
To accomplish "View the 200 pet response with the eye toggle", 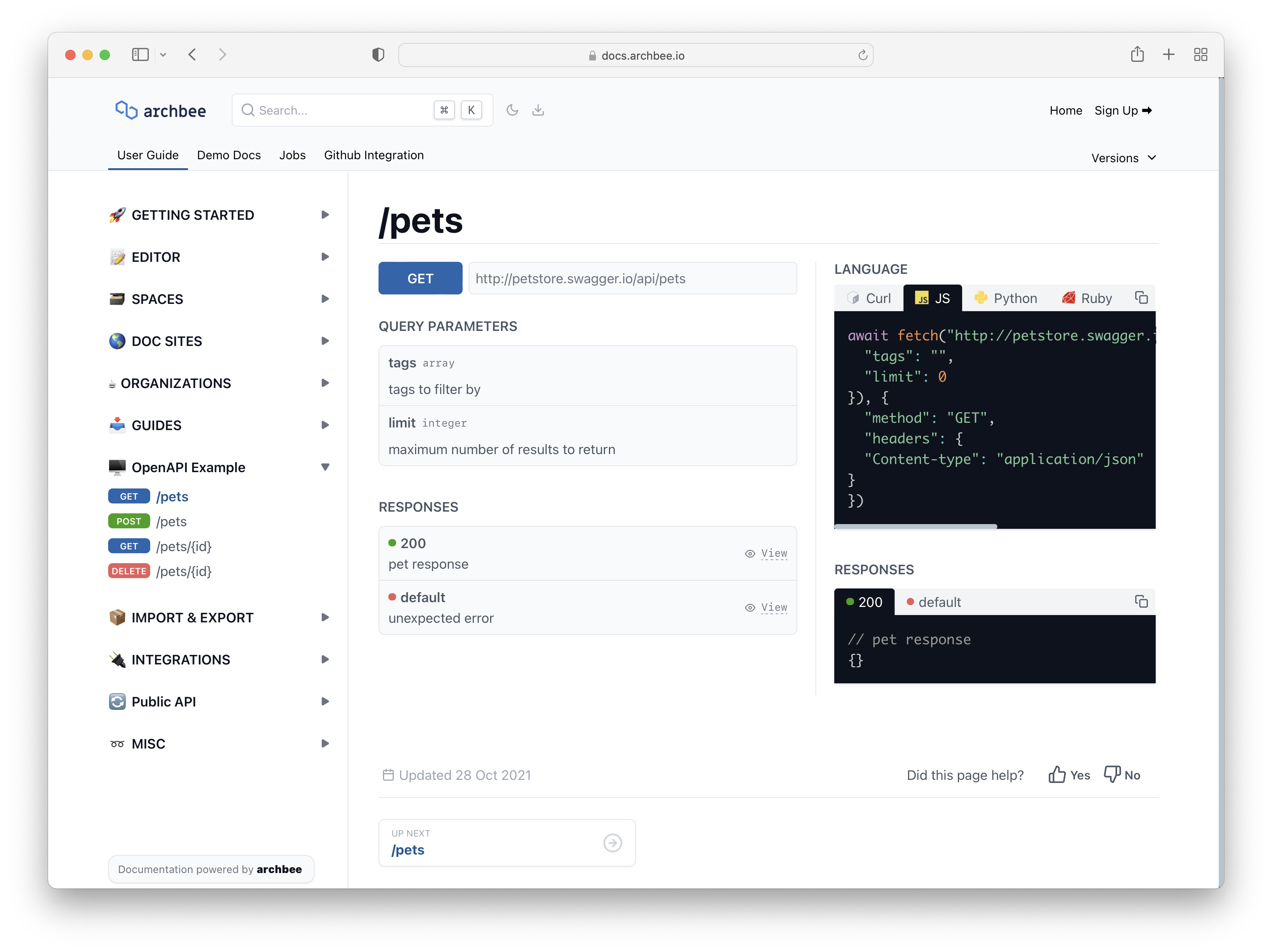I will [766, 553].
